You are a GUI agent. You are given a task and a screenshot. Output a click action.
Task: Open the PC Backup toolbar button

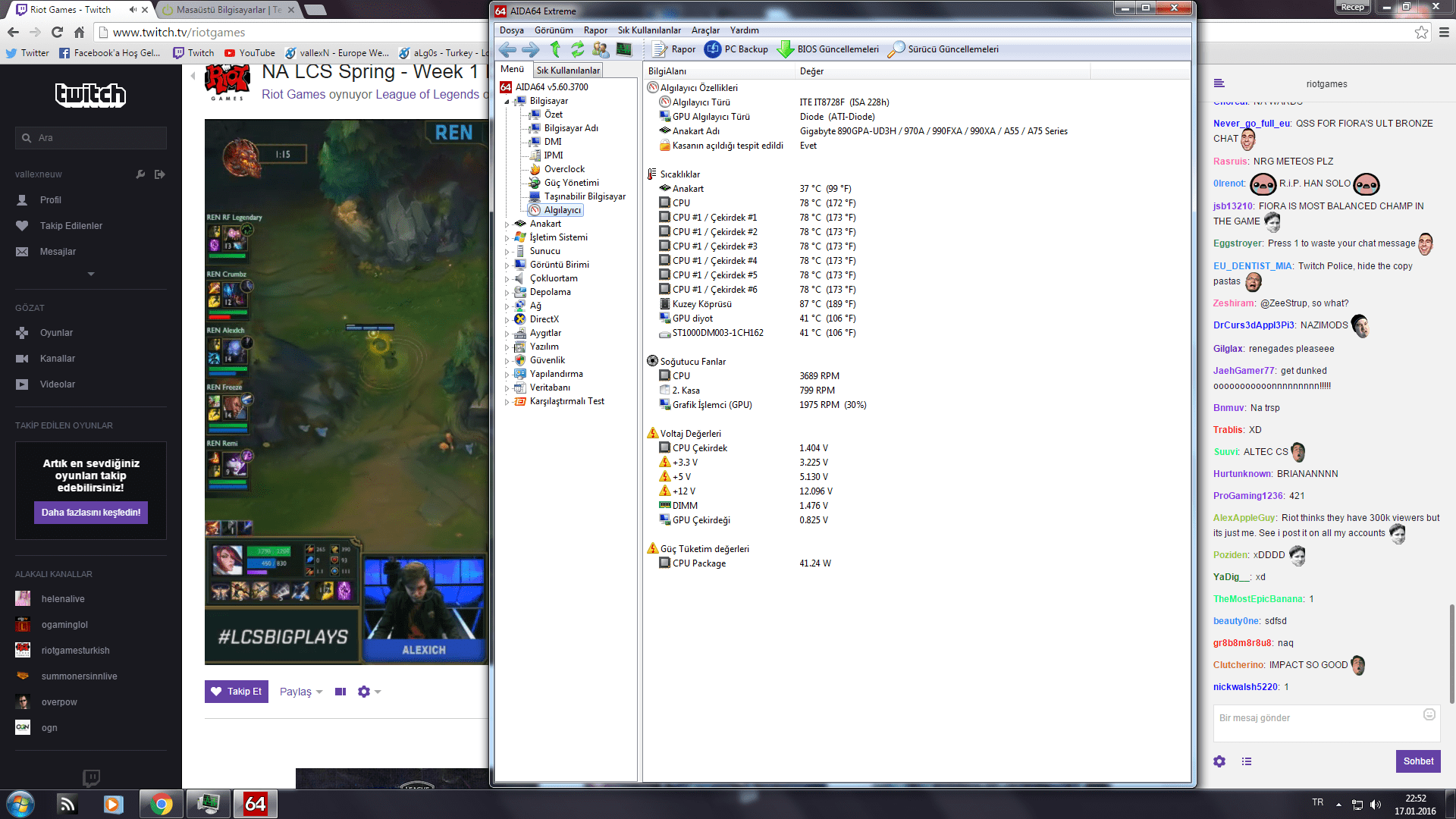coord(736,49)
